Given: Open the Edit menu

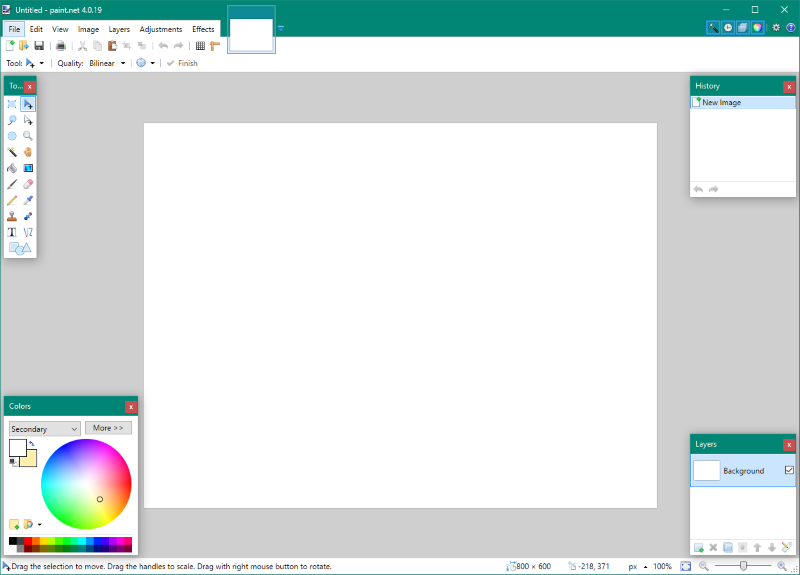Looking at the screenshot, I should 36,29.
